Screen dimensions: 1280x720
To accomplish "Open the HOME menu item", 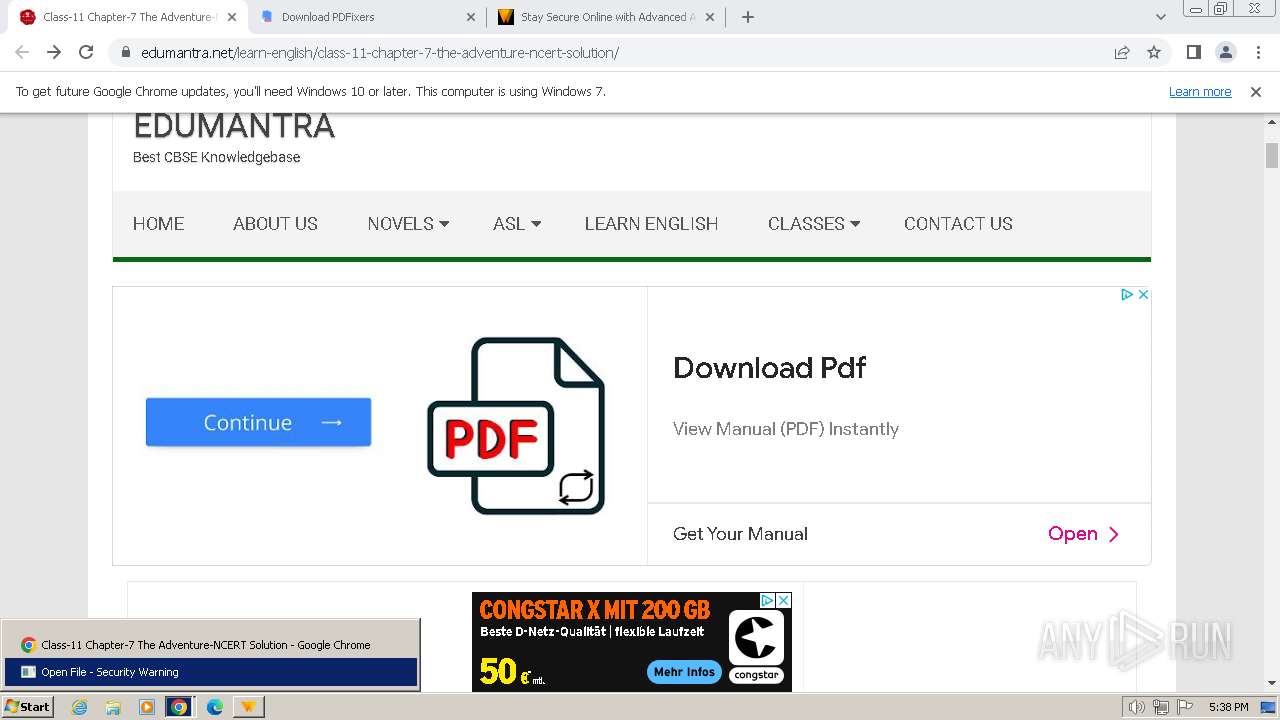I will (159, 224).
